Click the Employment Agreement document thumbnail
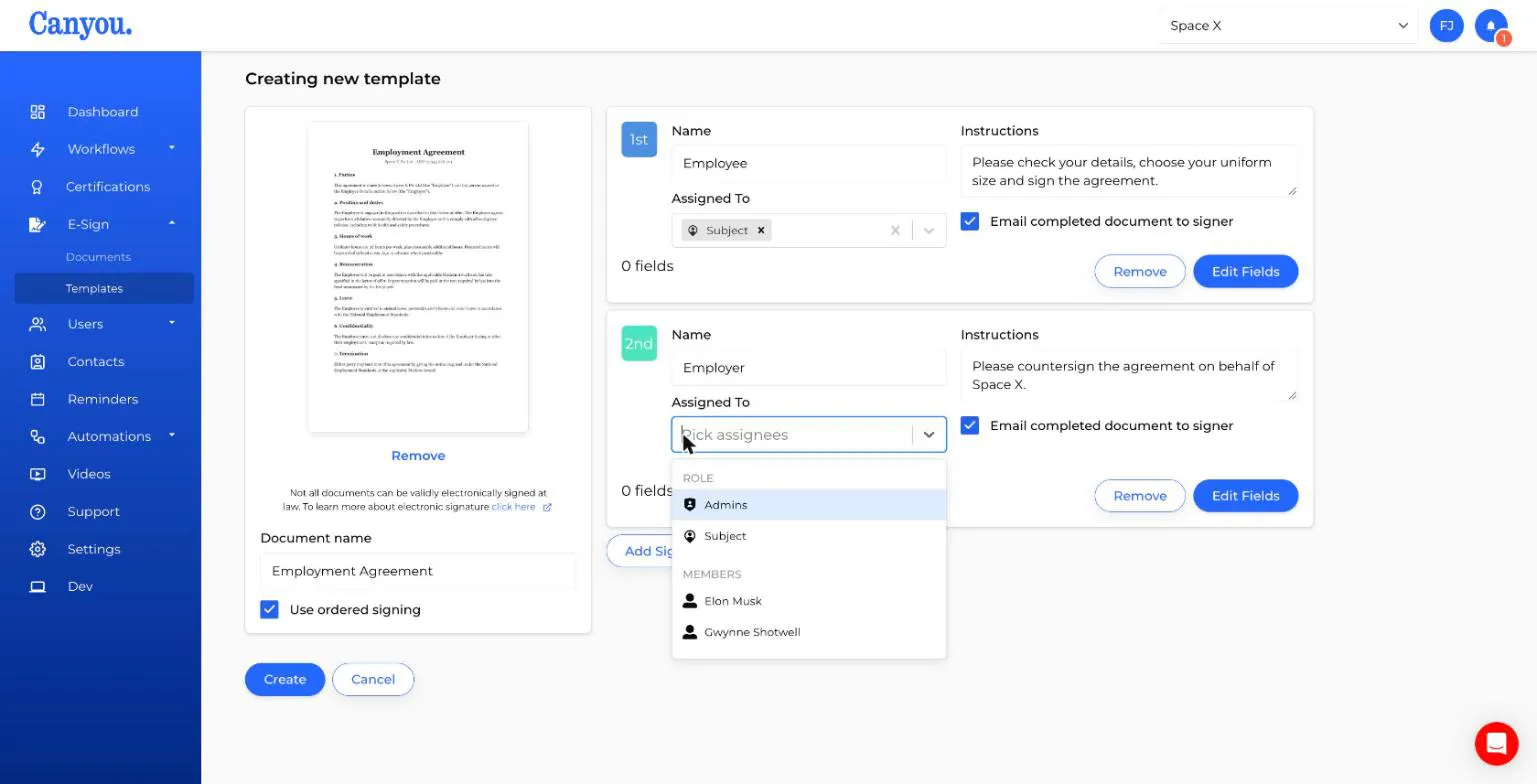 pyautogui.click(x=418, y=277)
